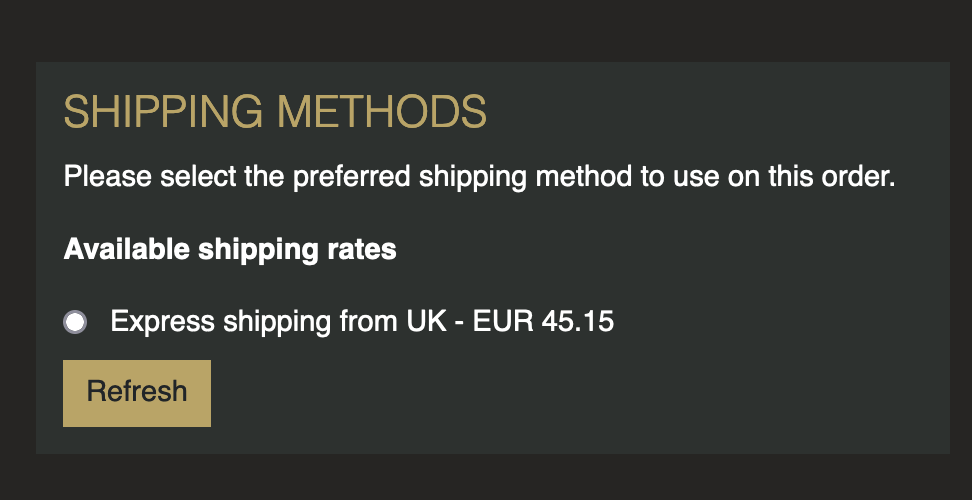Select the Express shipping from UK radio button
The height and width of the screenshot is (500, 972).
coord(75,322)
